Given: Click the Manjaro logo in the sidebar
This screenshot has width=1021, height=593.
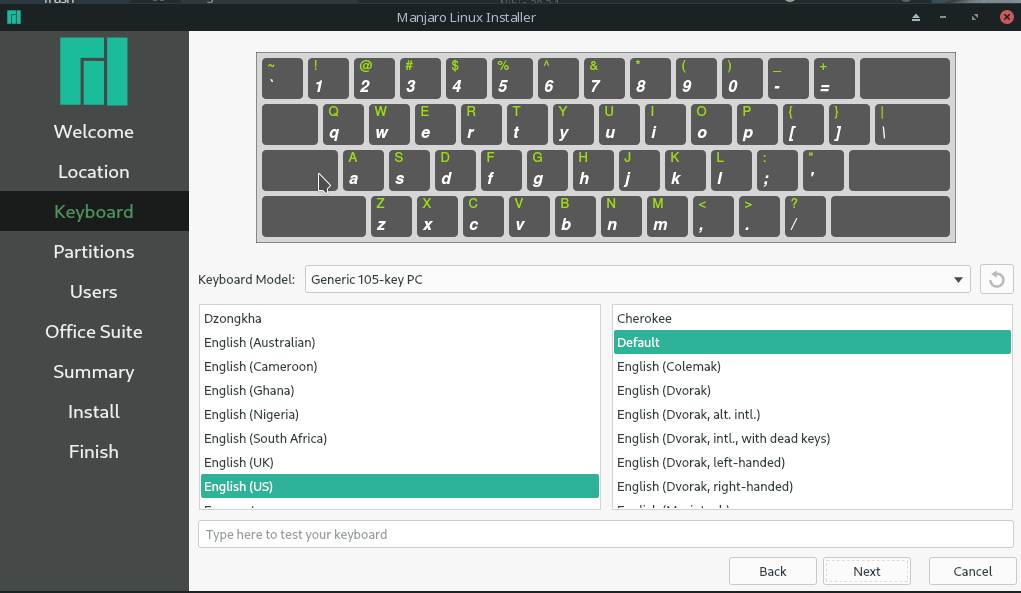Looking at the screenshot, I should click(x=93, y=72).
